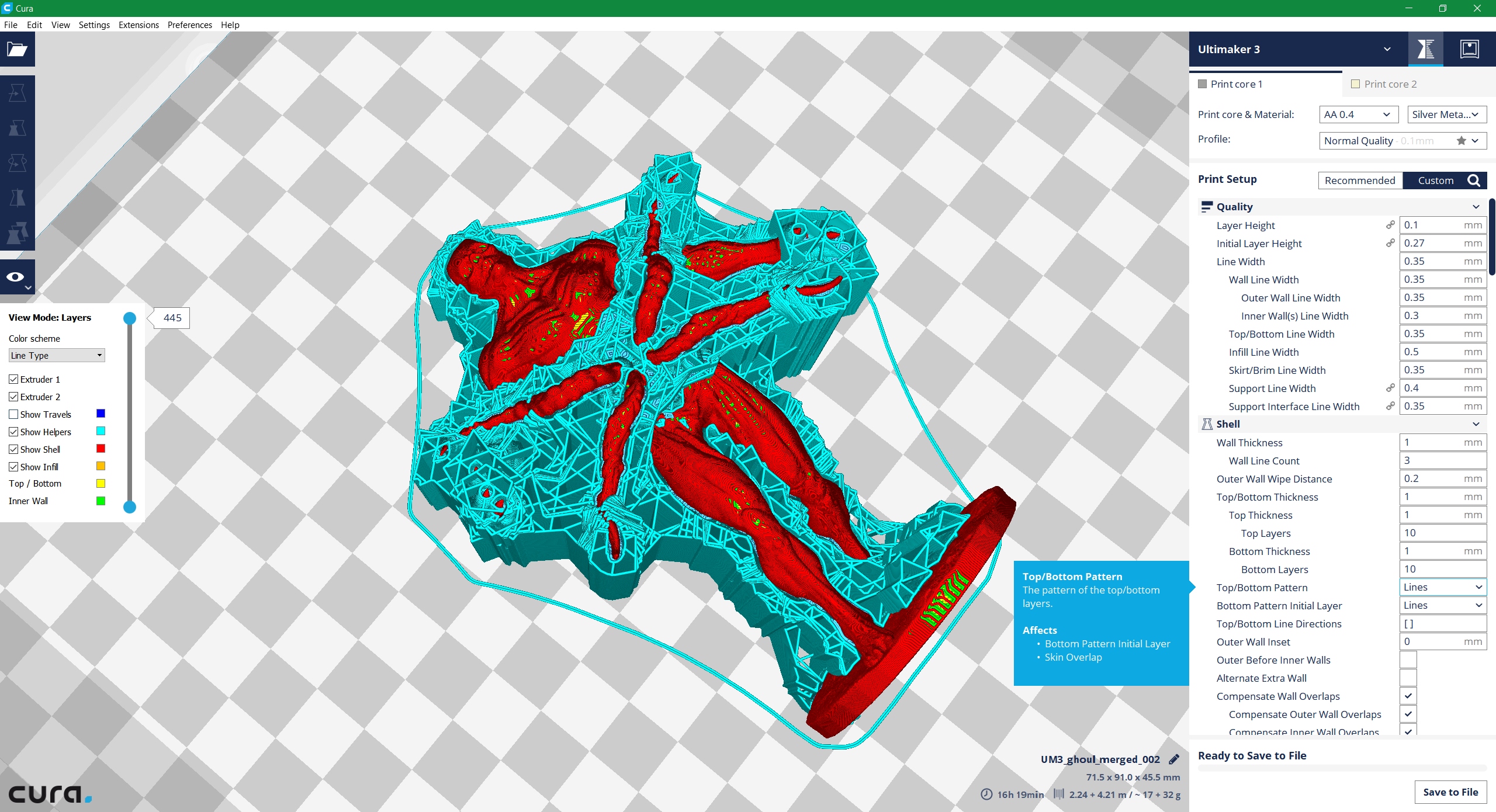The width and height of the screenshot is (1496, 812).
Task: Click link icon next to Support Interface Line Width
Action: tap(1390, 406)
